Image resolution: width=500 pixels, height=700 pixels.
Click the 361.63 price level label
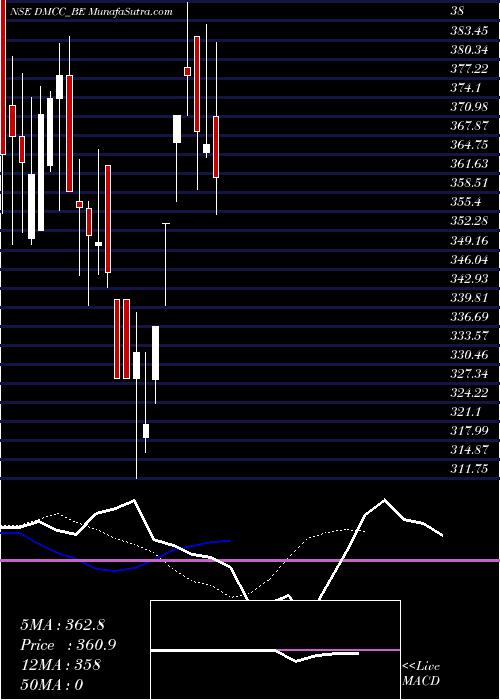tap(469, 164)
